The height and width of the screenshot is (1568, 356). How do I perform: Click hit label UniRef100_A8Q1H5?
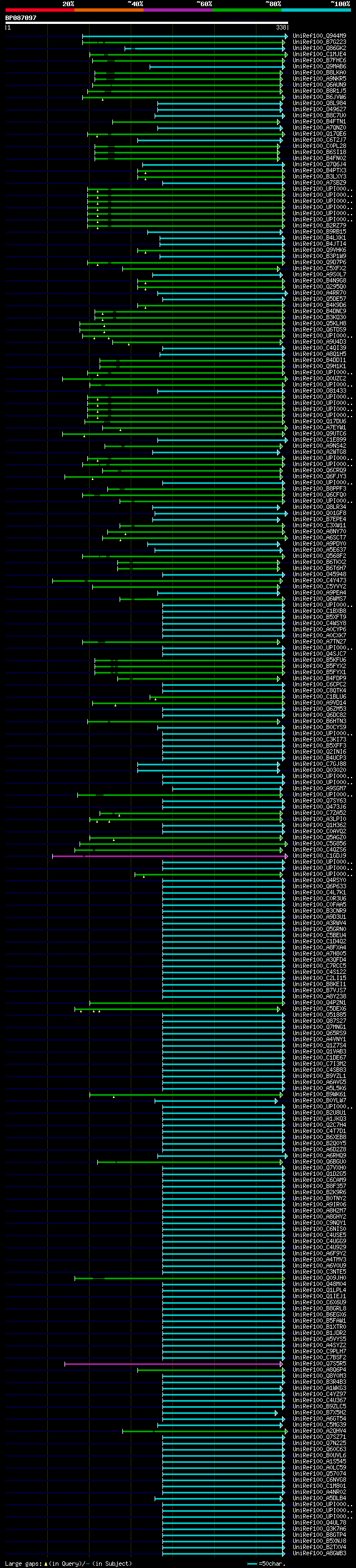[x=319, y=354]
